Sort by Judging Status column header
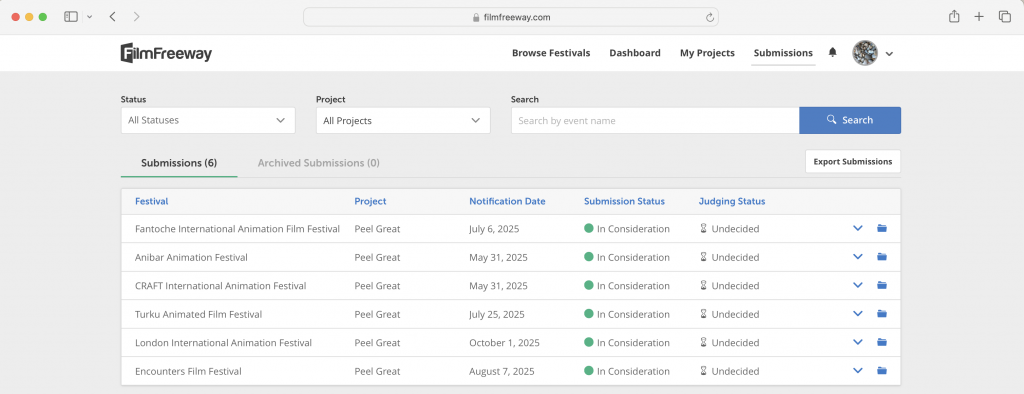 tap(731, 201)
